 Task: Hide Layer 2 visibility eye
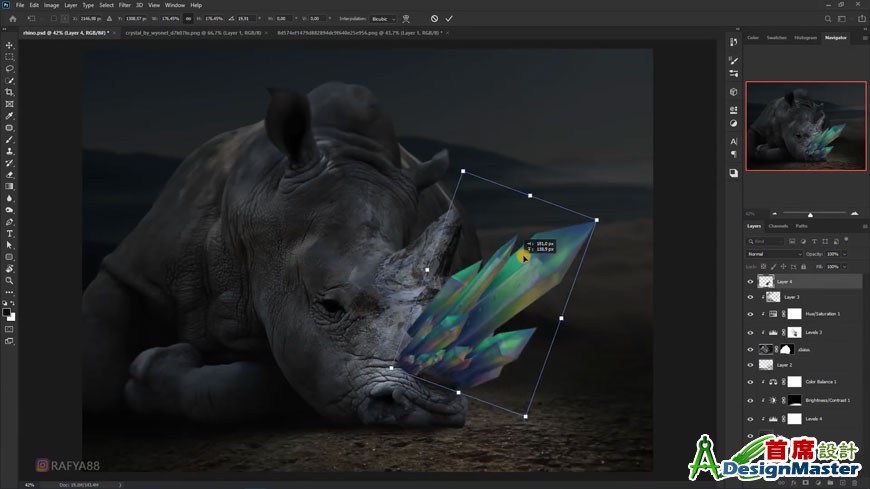[750, 365]
